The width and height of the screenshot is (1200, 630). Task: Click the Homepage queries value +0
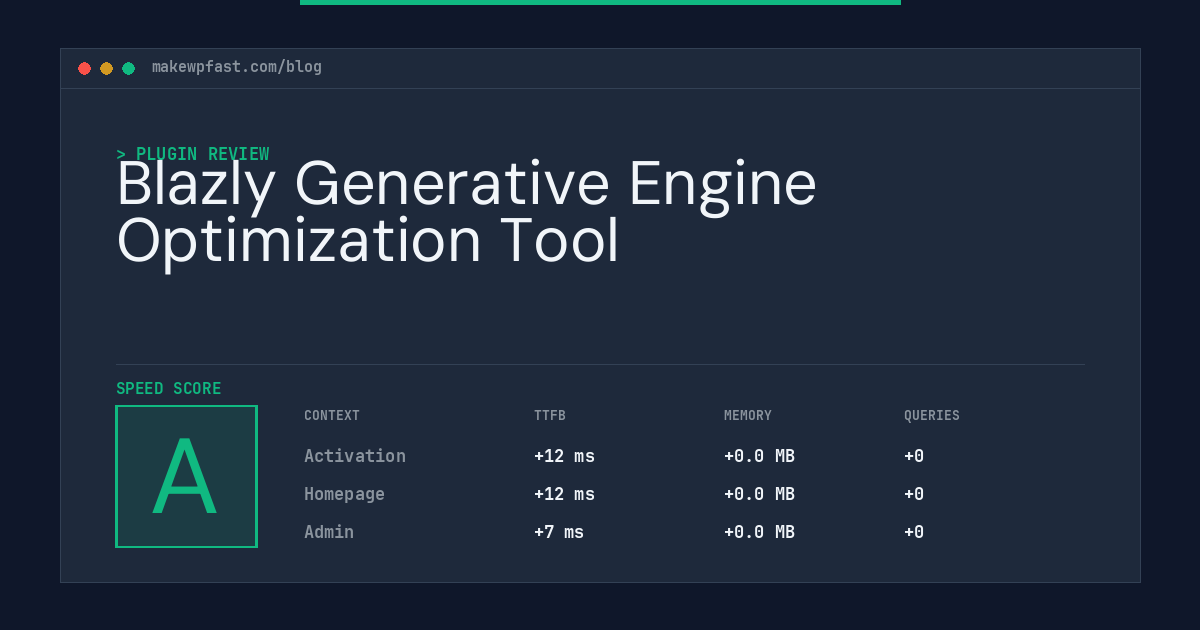[x=914, y=494]
